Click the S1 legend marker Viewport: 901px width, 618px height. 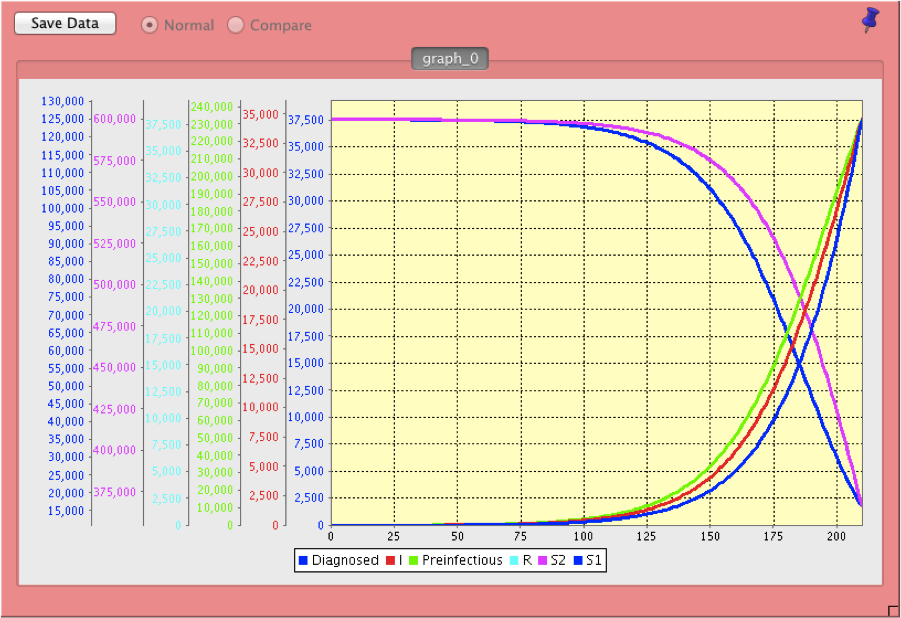click(578, 561)
